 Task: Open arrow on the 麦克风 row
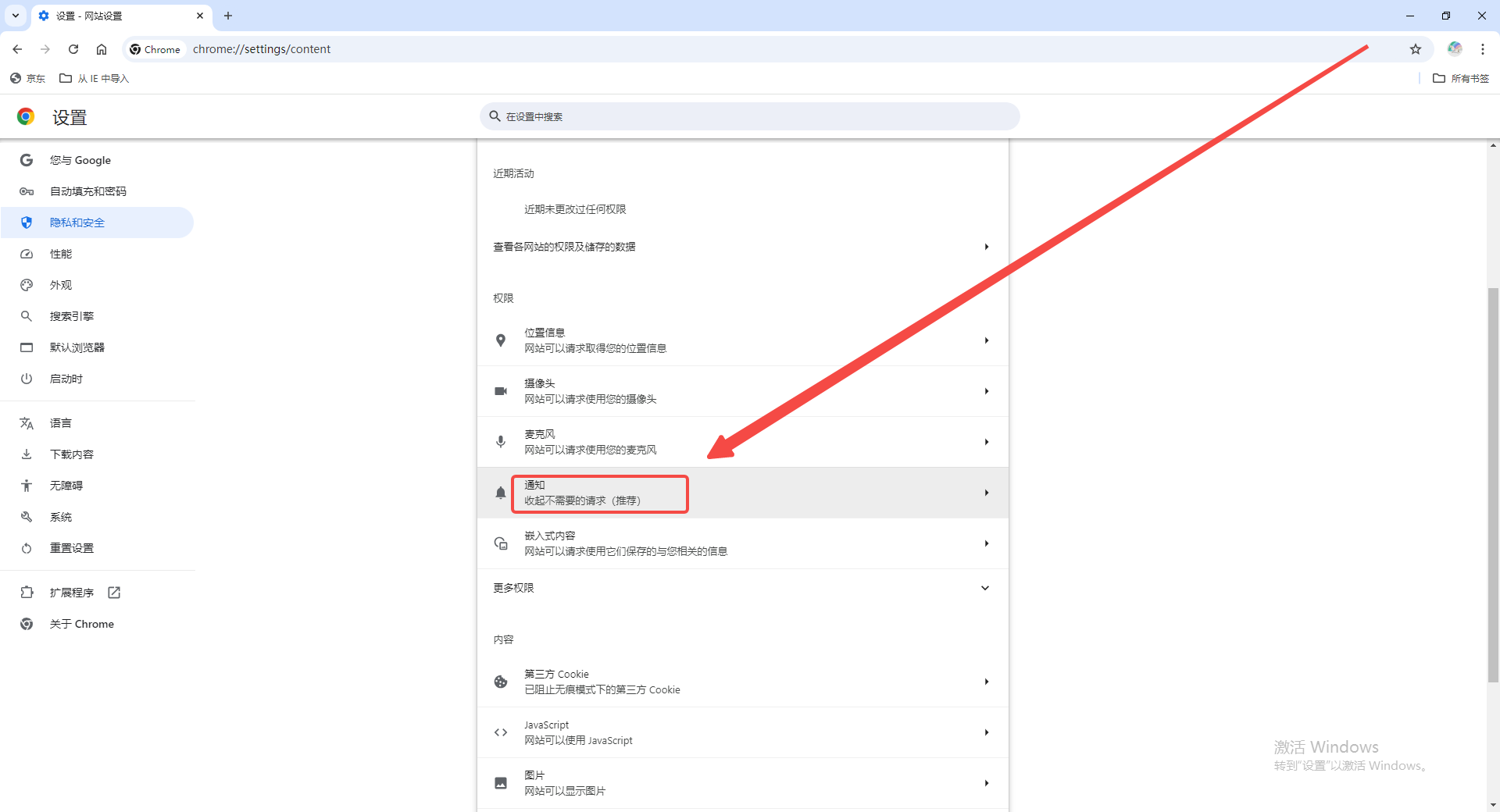(x=987, y=442)
